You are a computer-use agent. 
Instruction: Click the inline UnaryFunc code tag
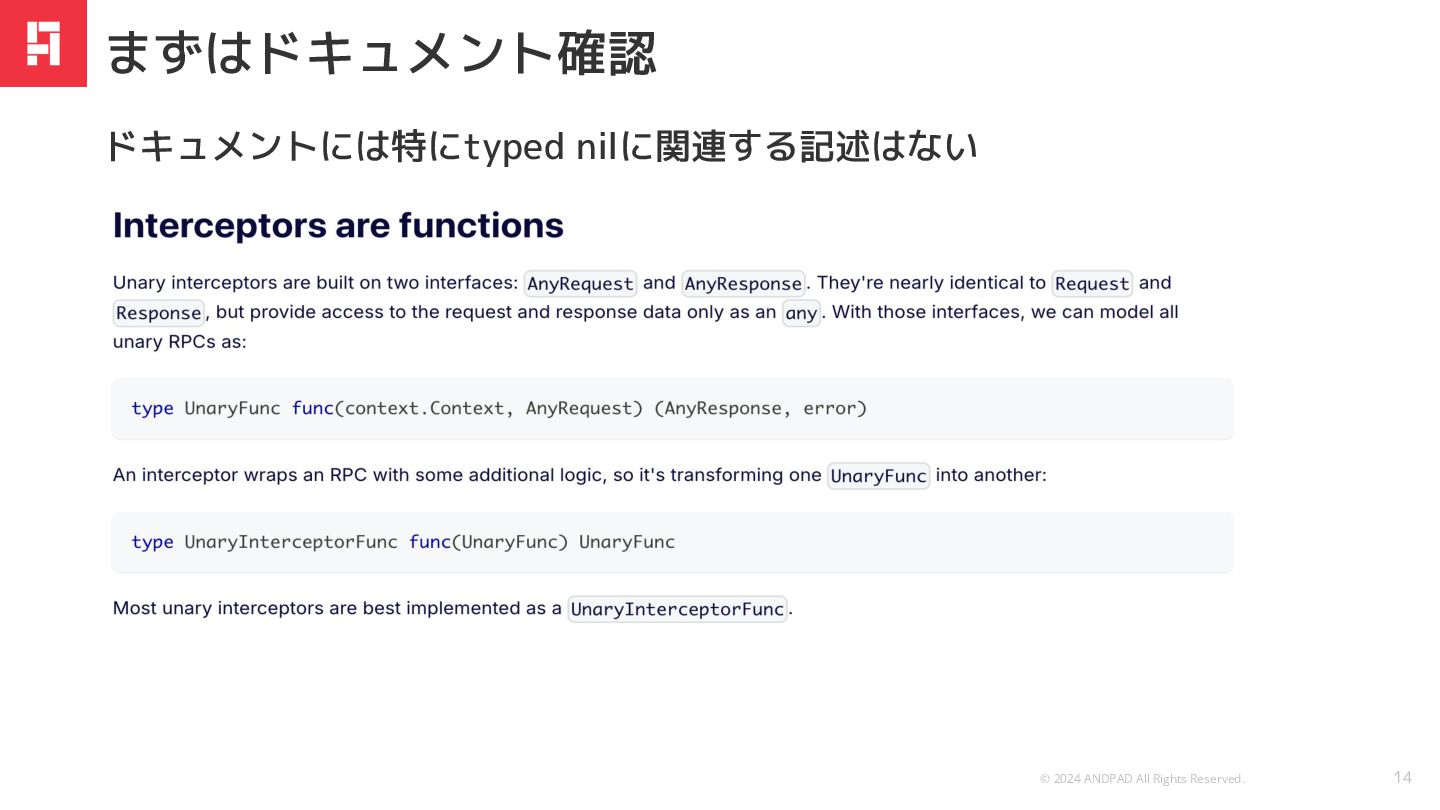(878, 475)
